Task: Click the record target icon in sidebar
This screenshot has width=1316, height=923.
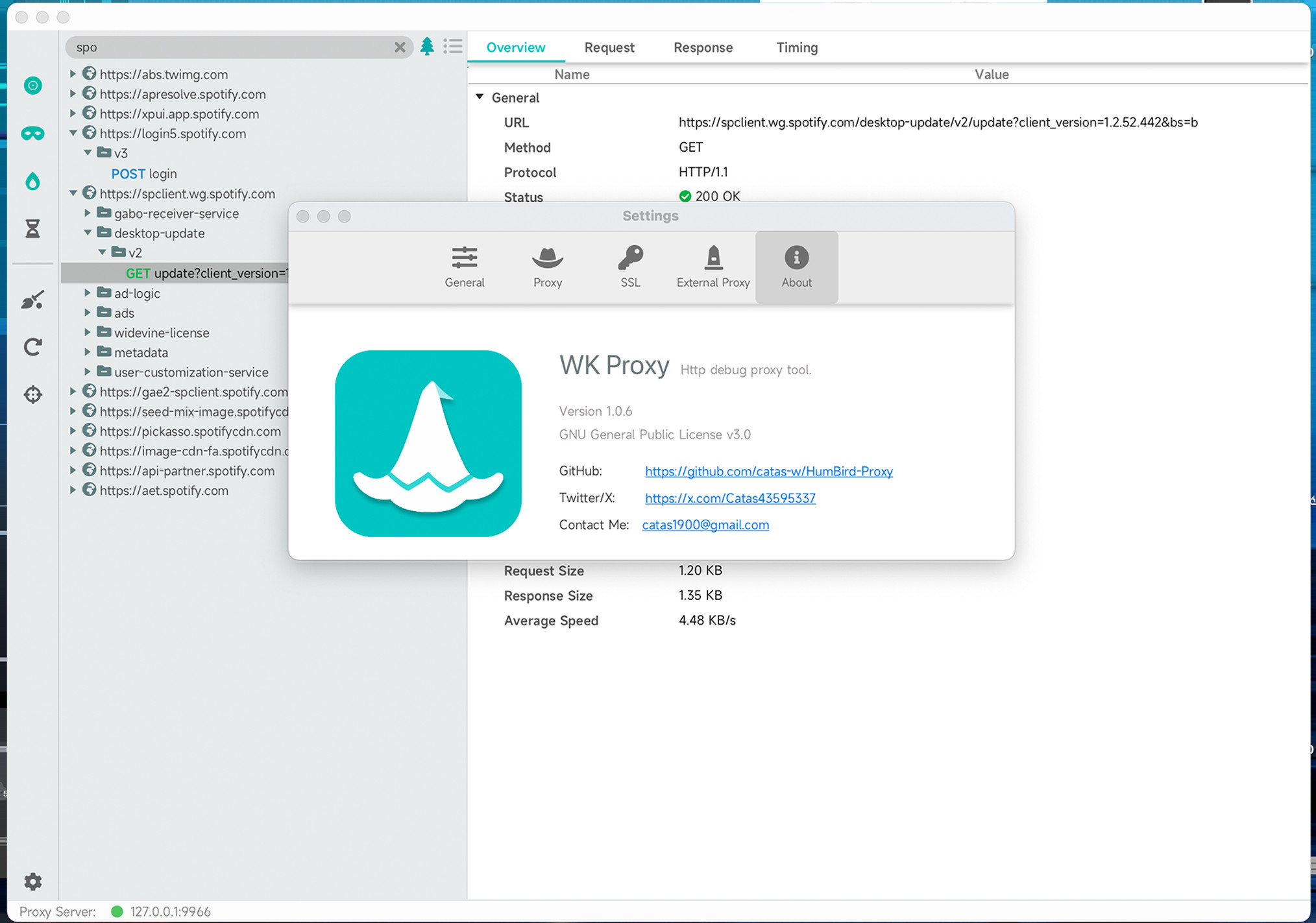Action: tap(32, 85)
